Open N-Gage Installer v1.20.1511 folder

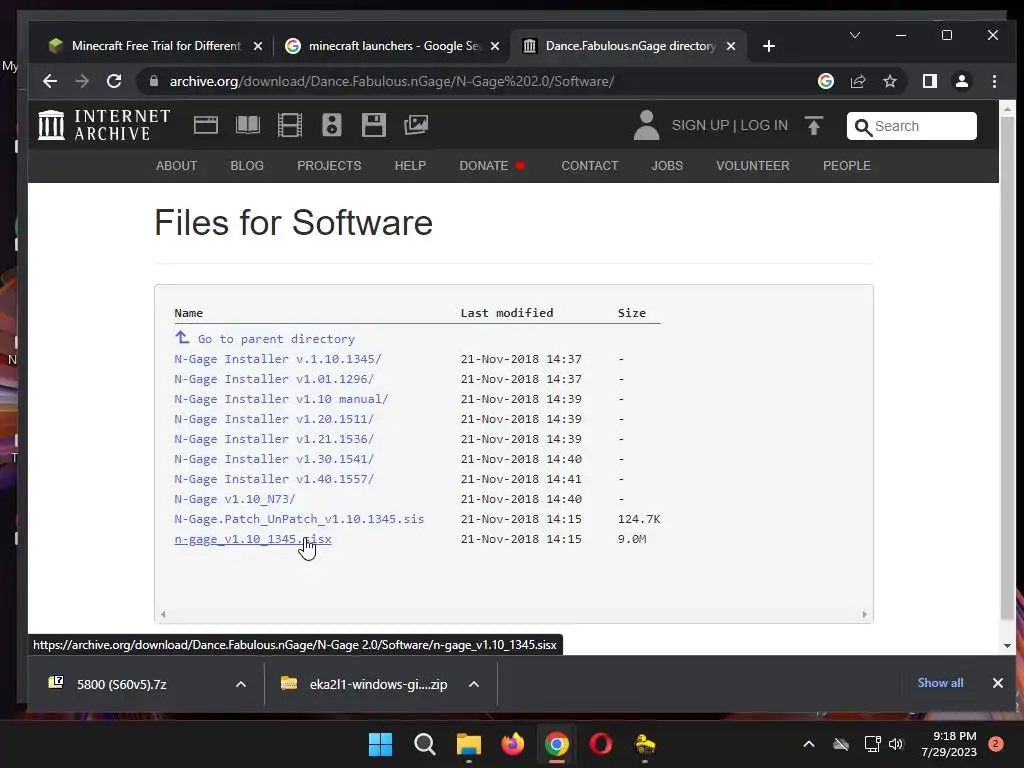[x=274, y=419]
